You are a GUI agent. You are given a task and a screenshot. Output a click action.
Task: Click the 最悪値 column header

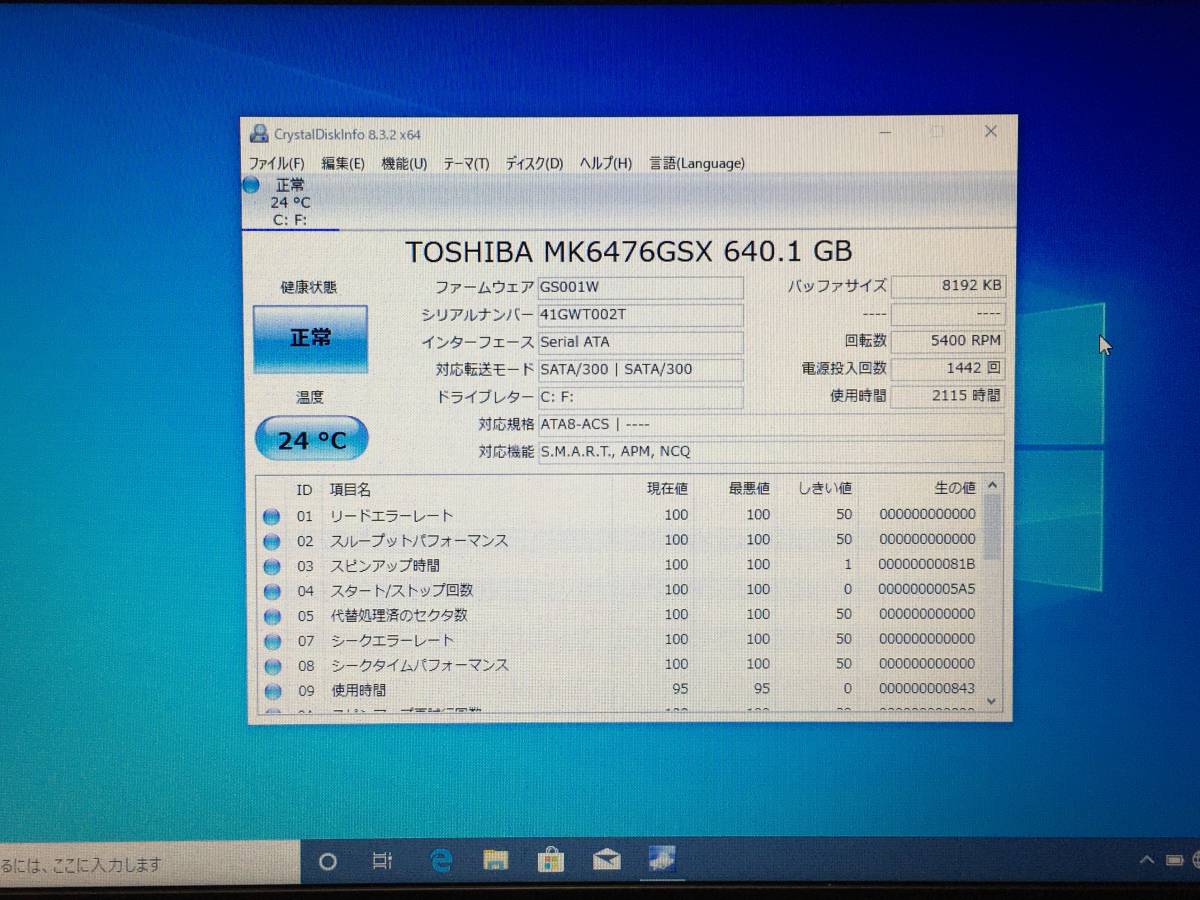point(750,489)
